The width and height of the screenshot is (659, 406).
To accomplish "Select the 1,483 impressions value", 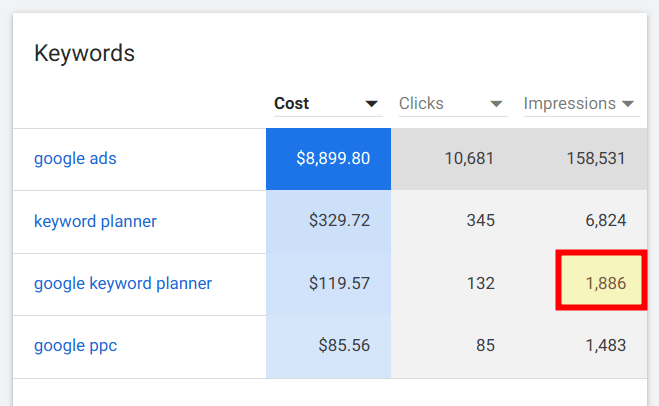I will coord(606,345).
